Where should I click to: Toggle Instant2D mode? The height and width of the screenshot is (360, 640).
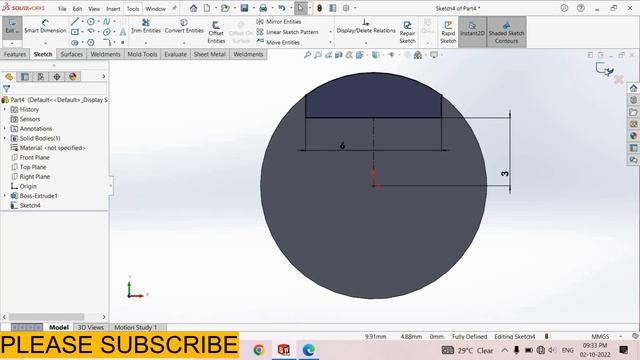coord(472,32)
